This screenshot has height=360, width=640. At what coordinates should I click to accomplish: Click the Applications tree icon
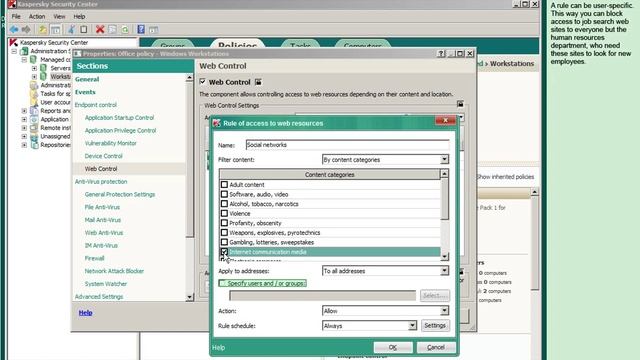click(34, 119)
